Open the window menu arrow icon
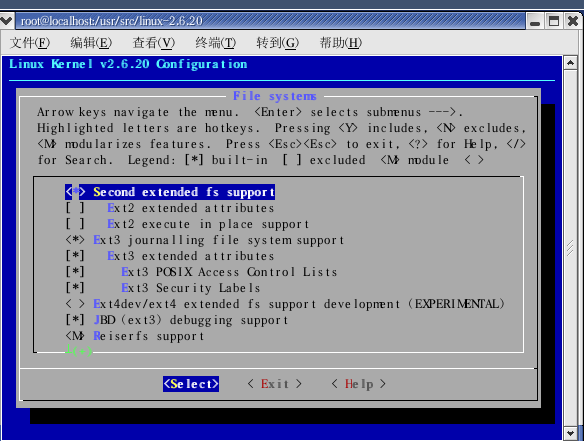584x441 pixels. coord(6,21)
